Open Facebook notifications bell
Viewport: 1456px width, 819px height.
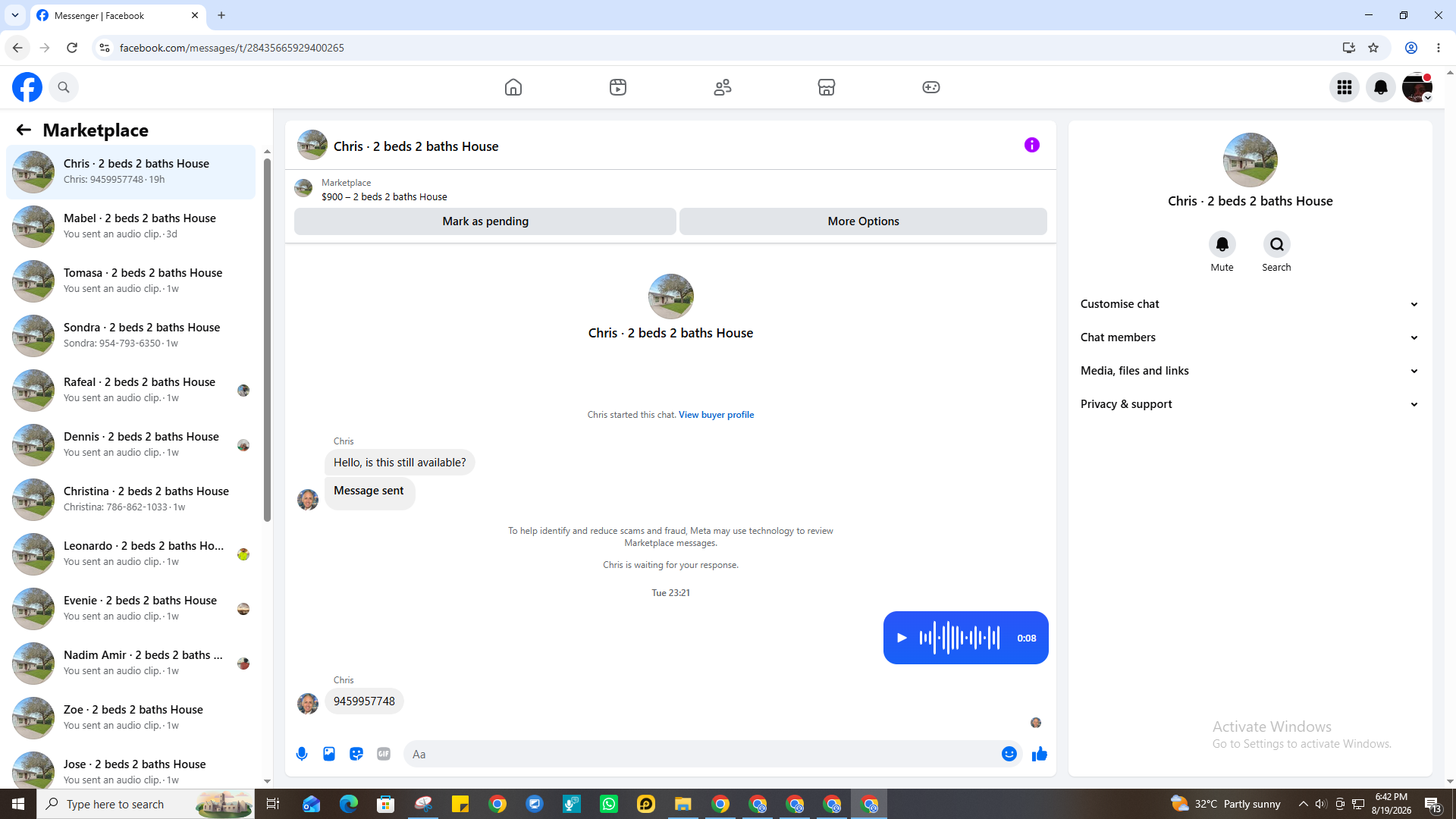(x=1381, y=87)
